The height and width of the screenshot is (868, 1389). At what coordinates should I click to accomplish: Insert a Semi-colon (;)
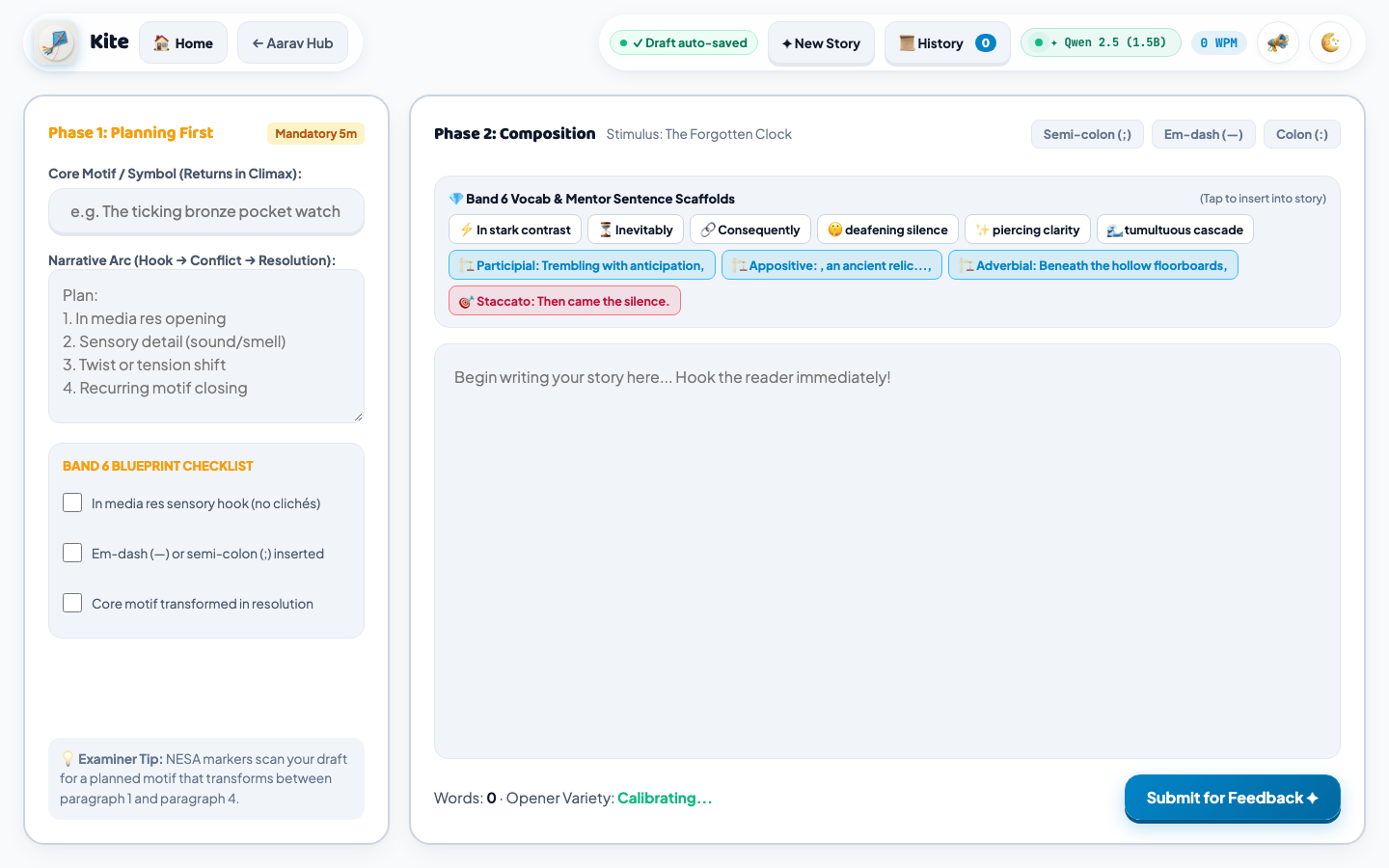[x=1087, y=134]
